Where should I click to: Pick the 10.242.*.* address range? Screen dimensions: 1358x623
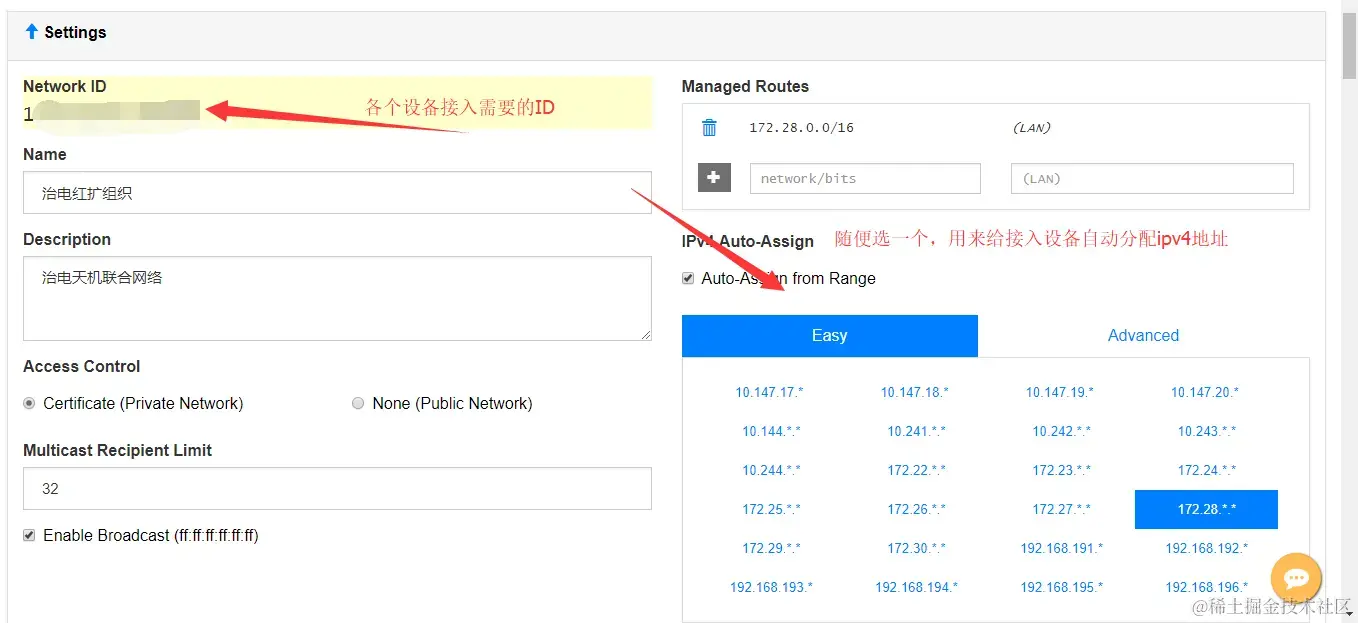pos(1061,431)
